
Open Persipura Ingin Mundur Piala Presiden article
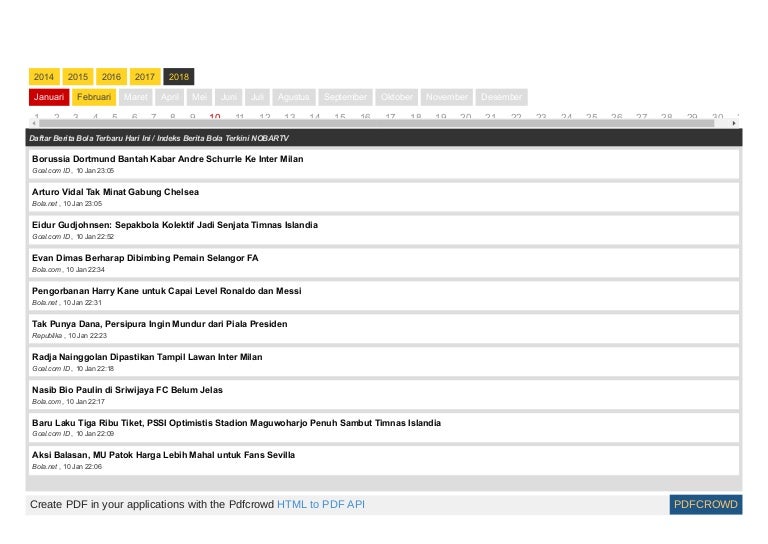click(160, 324)
